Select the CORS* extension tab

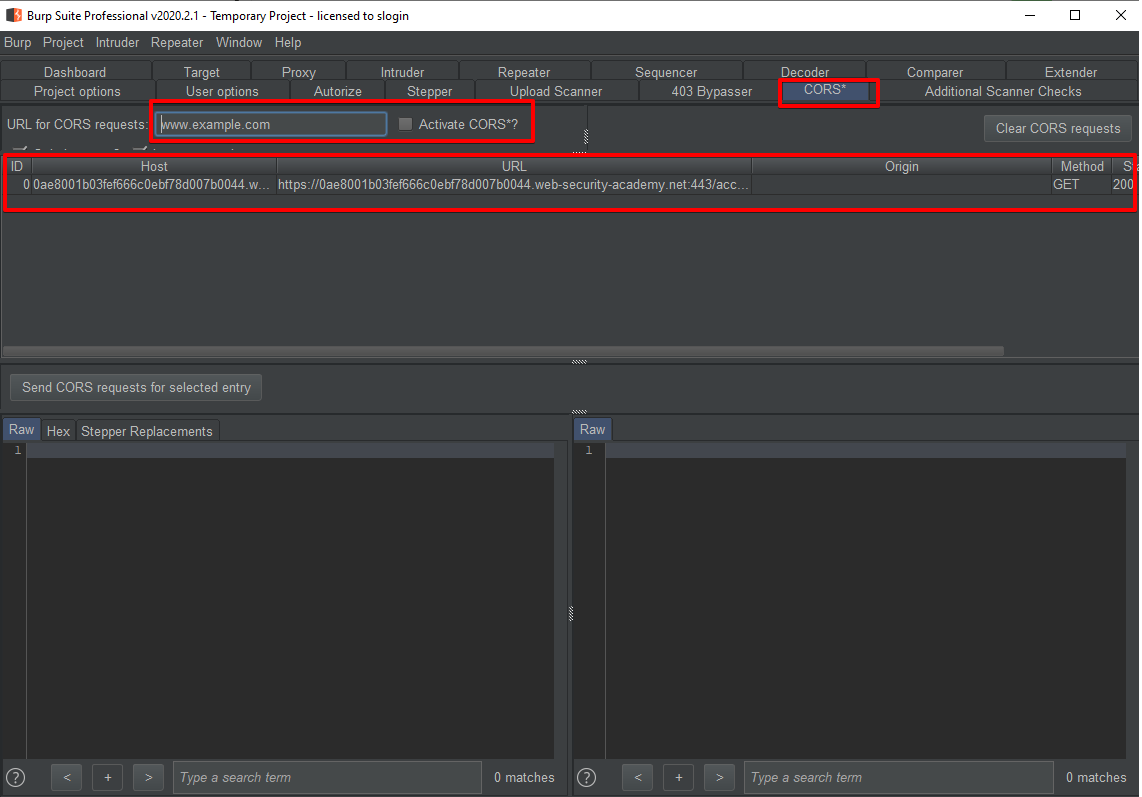pos(825,90)
